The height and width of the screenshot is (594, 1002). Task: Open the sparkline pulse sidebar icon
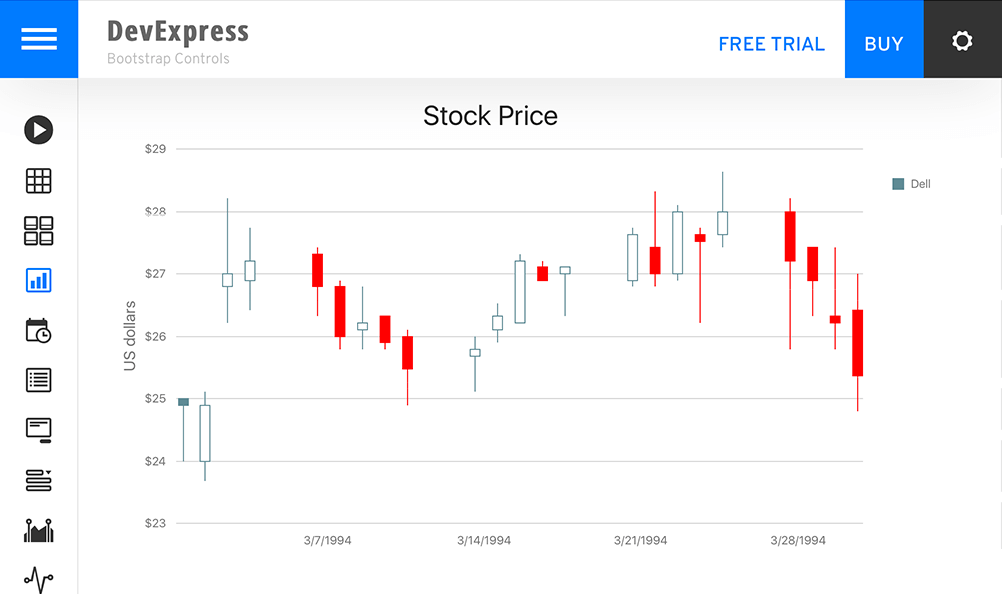pos(39,579)
